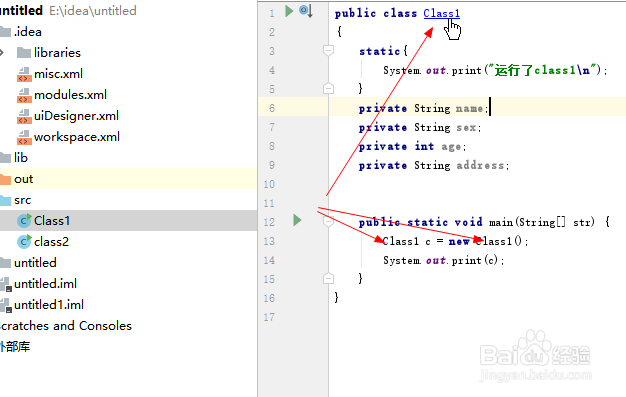Place cursor on 'static' keyword at line 3
Viewport: 626px width, 397px height.
(379, 51)
